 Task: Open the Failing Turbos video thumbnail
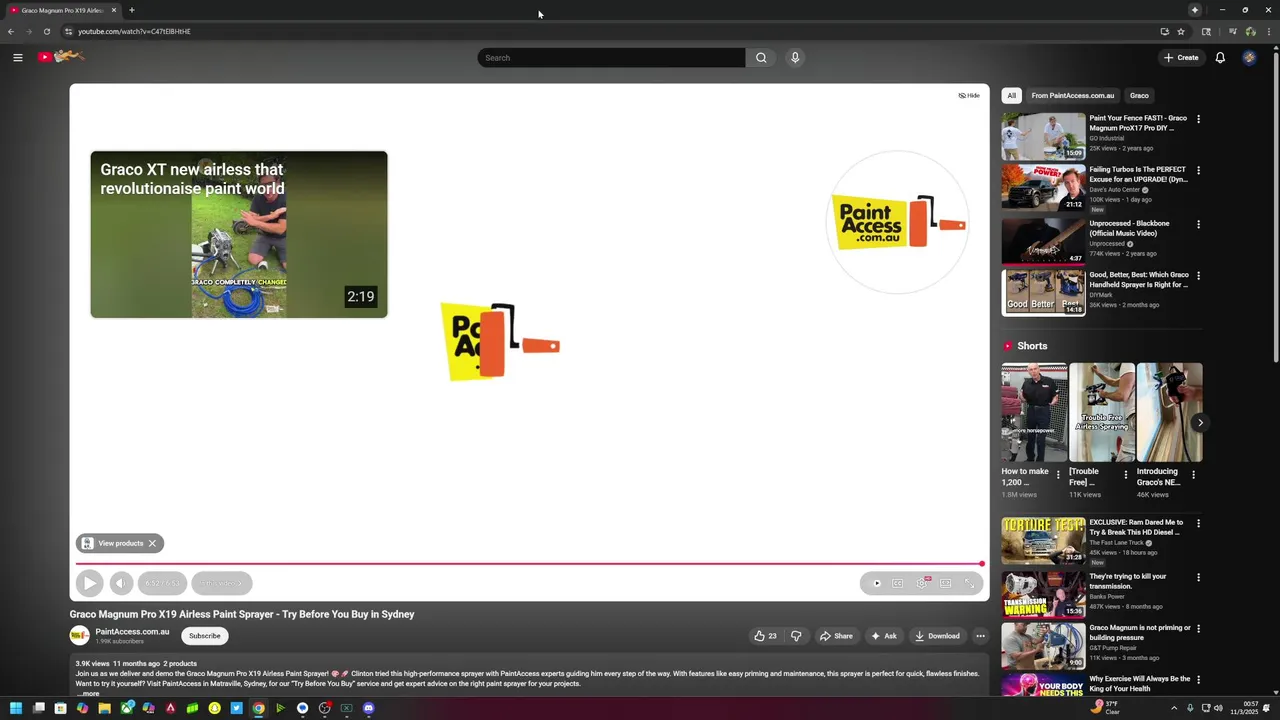tap(1043, 187)
